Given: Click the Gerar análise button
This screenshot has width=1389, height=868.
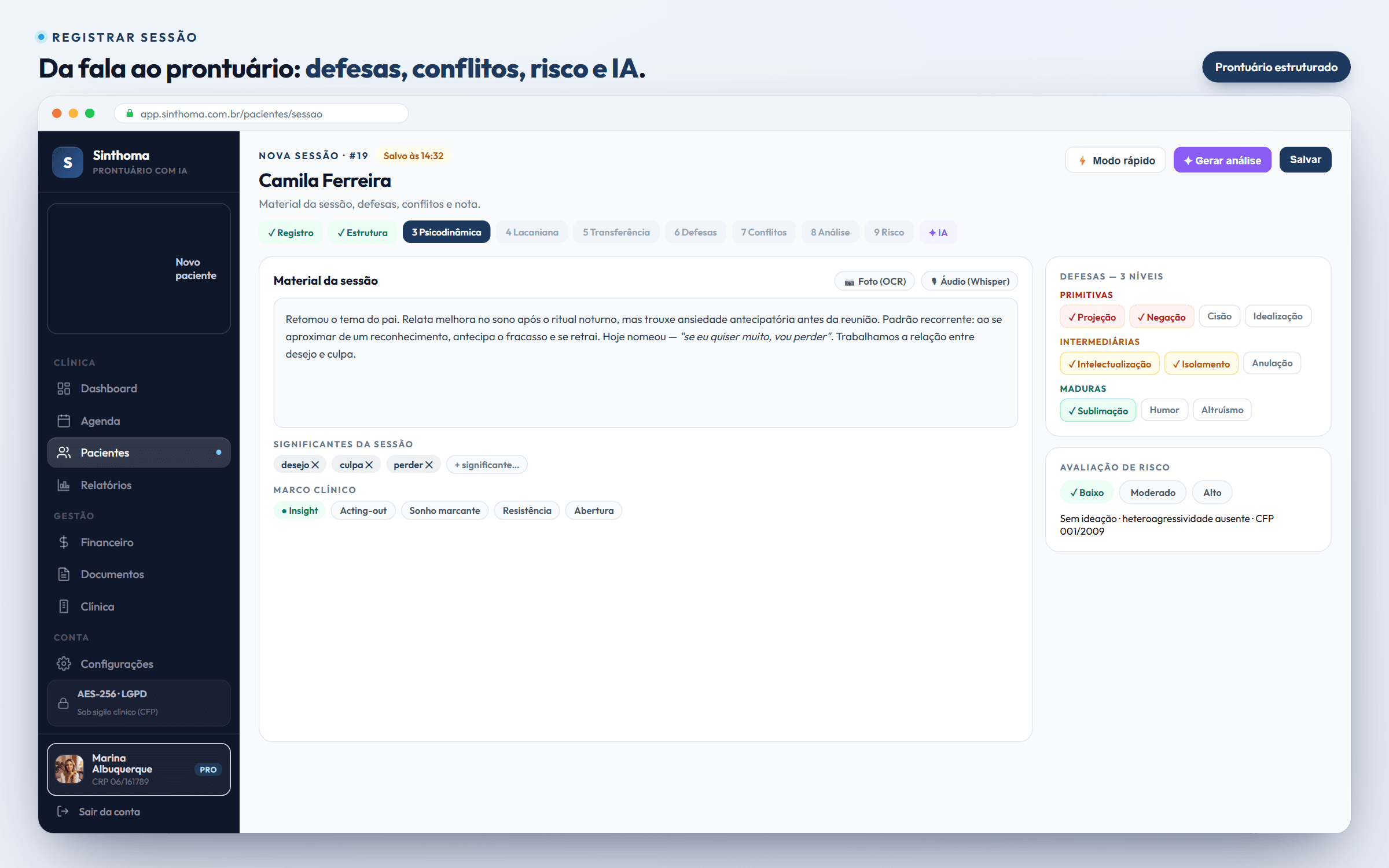Looking at the screenshot, I should 1222,160.
